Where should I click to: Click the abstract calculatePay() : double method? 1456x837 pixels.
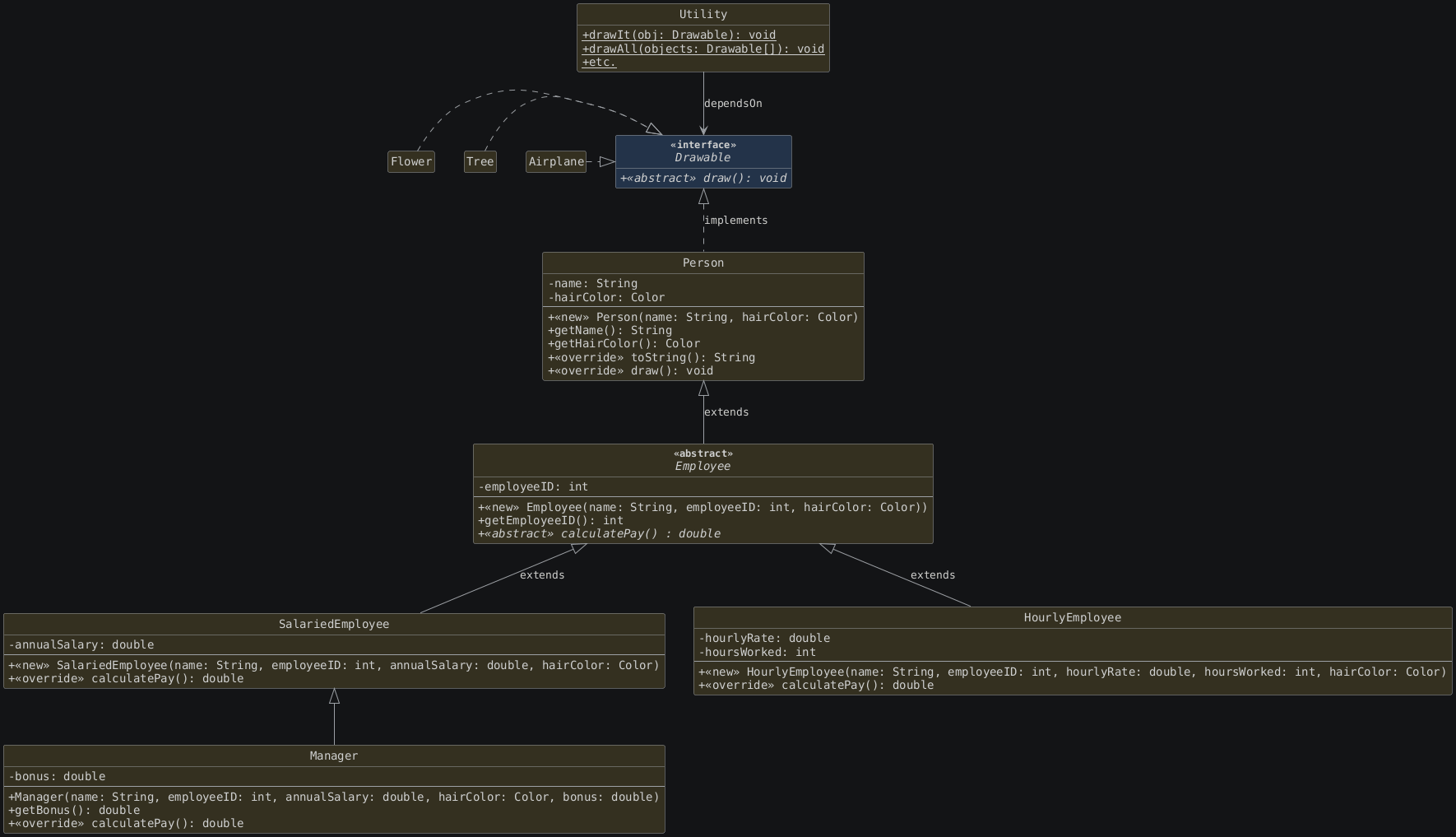pos(600,533)
